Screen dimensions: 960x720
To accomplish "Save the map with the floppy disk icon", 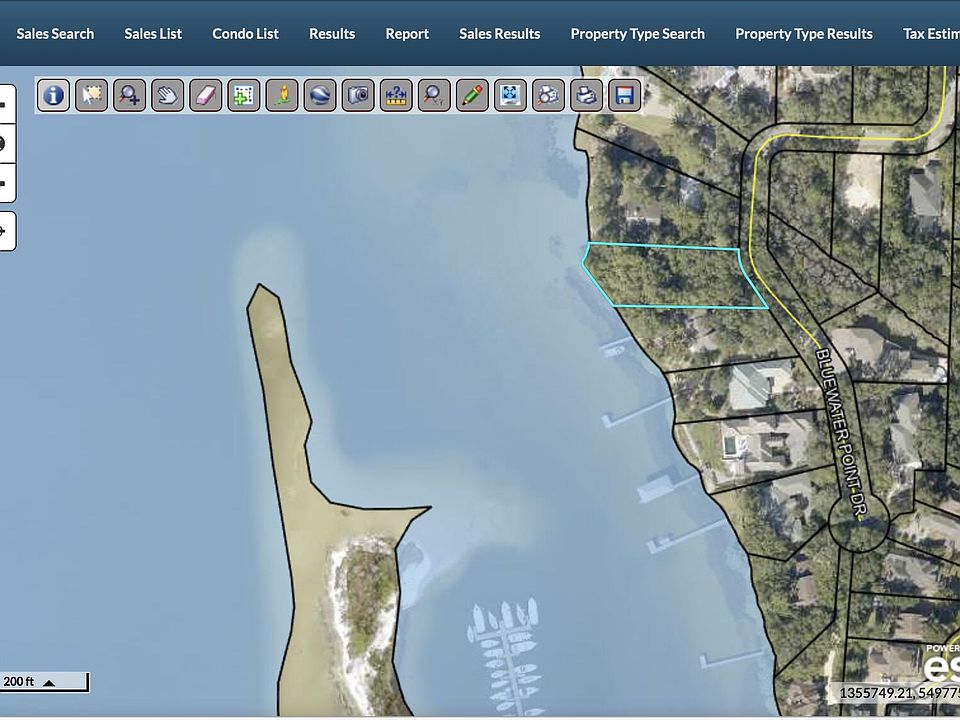I will click(624, 96).
